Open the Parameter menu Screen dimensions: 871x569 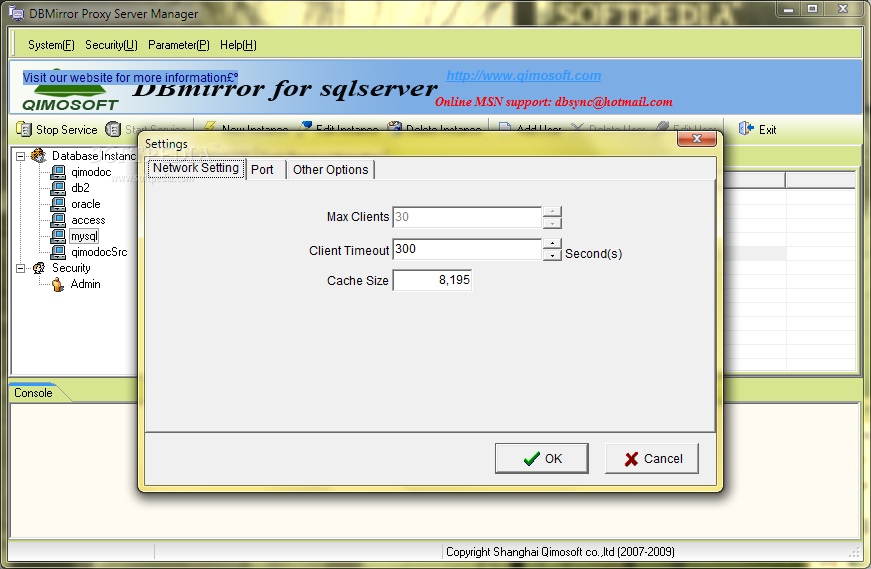click(179, 45)
